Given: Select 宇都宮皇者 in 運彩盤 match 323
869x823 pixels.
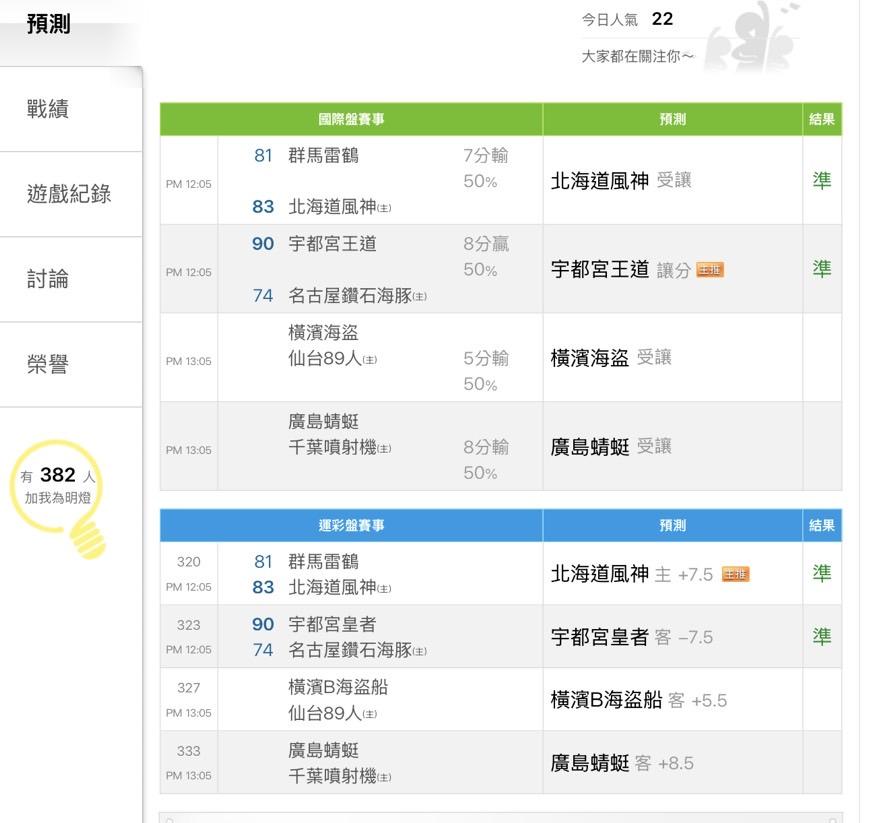Looking at the screenshot, I should click(x=332, y=624).
